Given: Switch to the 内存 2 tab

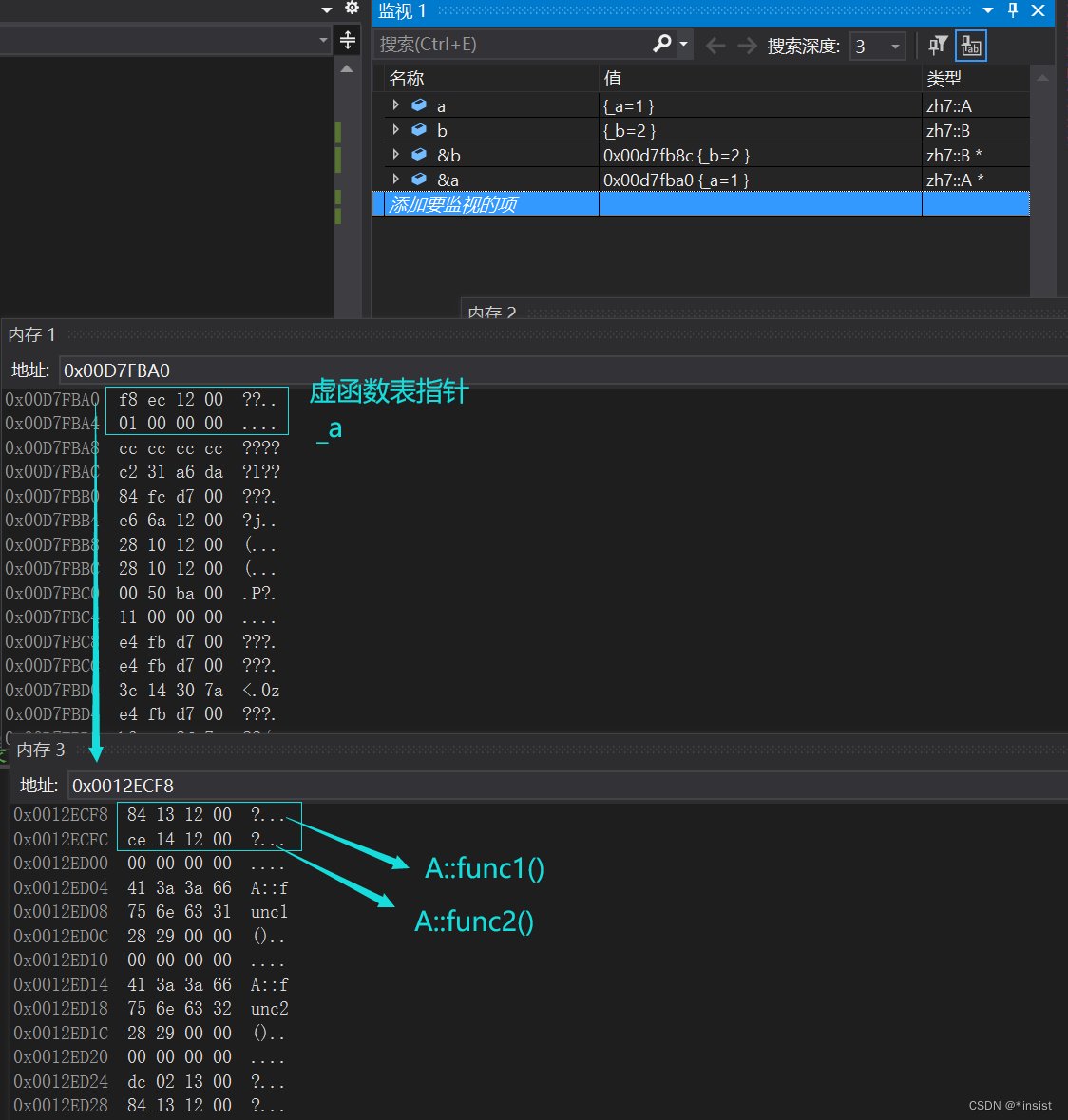Looking at the screenshot, I should tap(491, 312).
